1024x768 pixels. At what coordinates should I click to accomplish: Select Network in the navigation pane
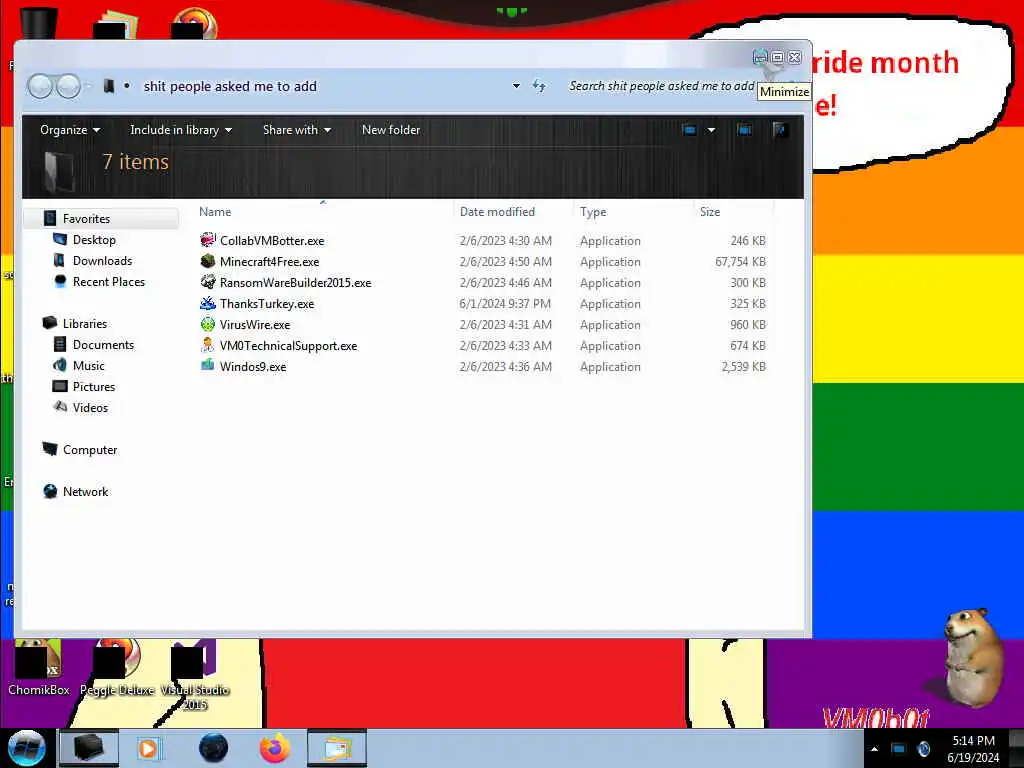[86, 491]
